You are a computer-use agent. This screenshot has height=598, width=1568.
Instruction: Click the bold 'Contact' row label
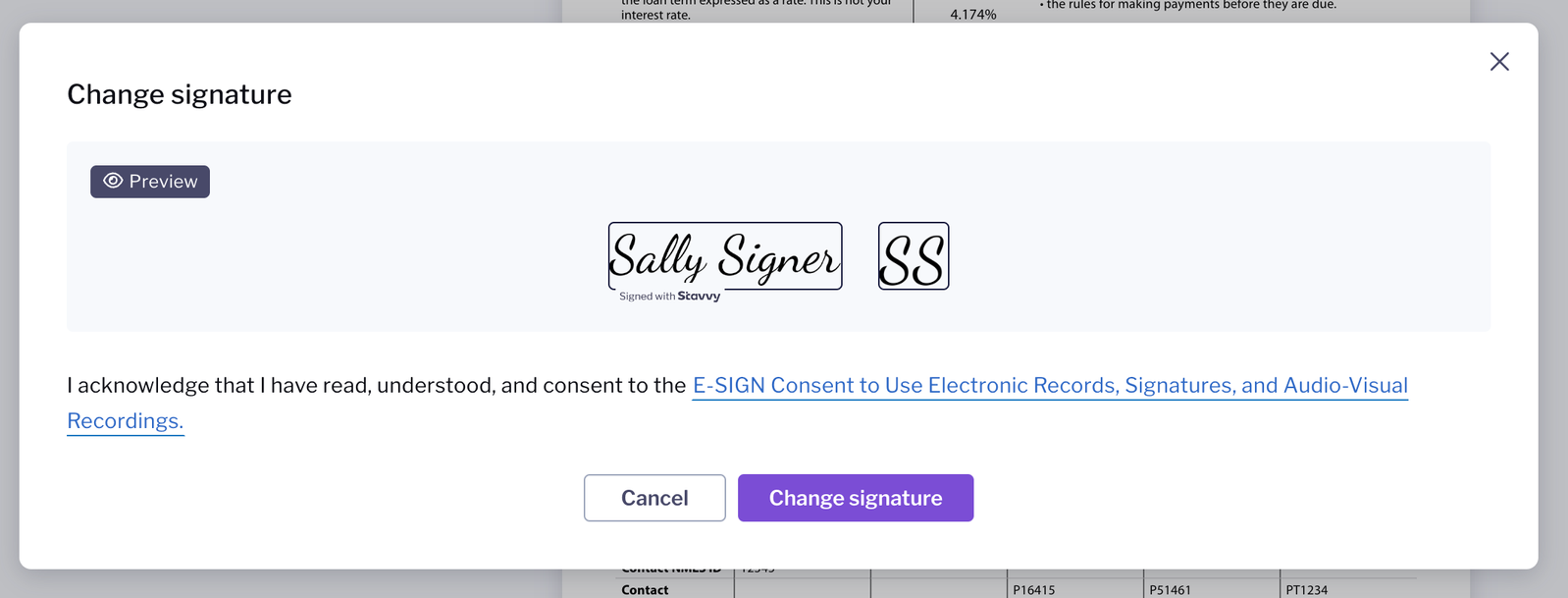tap(645, 590)
